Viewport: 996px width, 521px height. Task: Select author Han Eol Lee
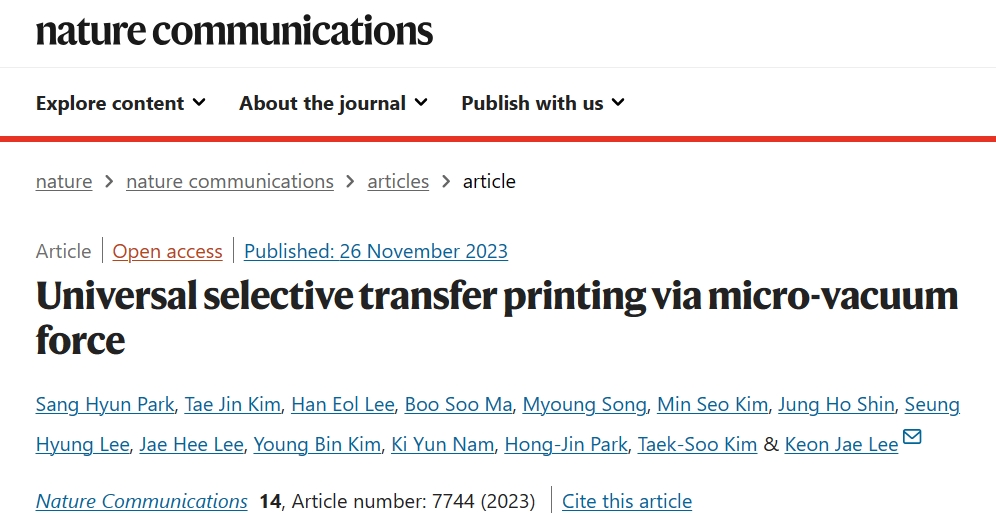(x=342, y=405)
